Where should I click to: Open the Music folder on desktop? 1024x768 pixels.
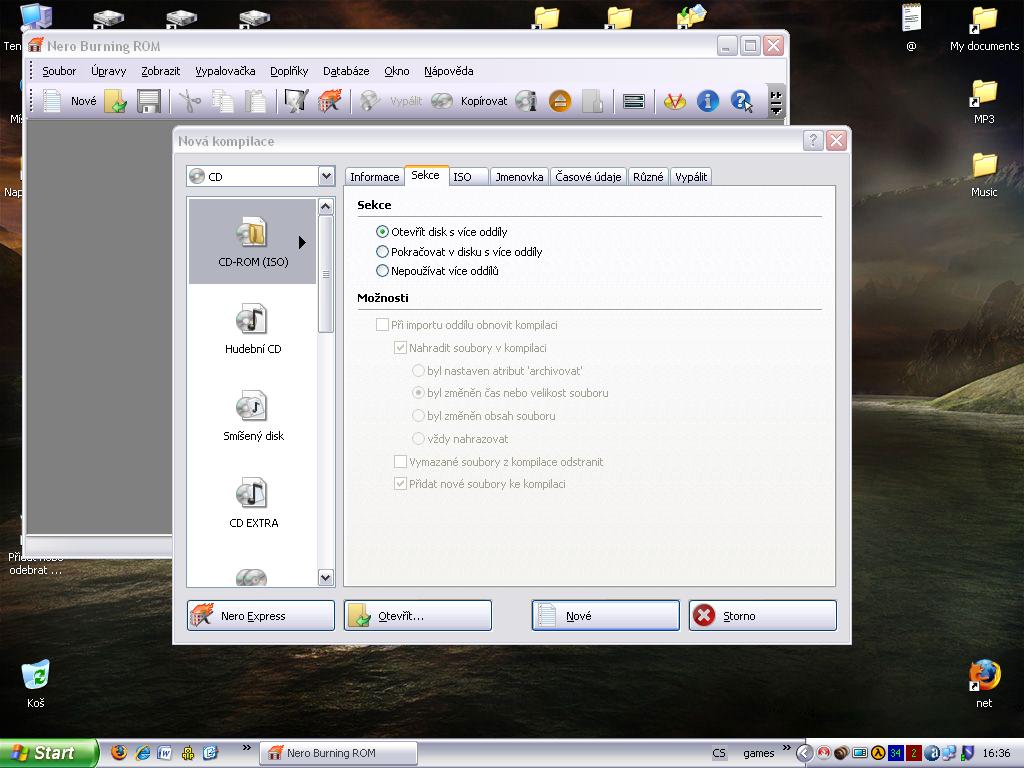pos(984,174)
